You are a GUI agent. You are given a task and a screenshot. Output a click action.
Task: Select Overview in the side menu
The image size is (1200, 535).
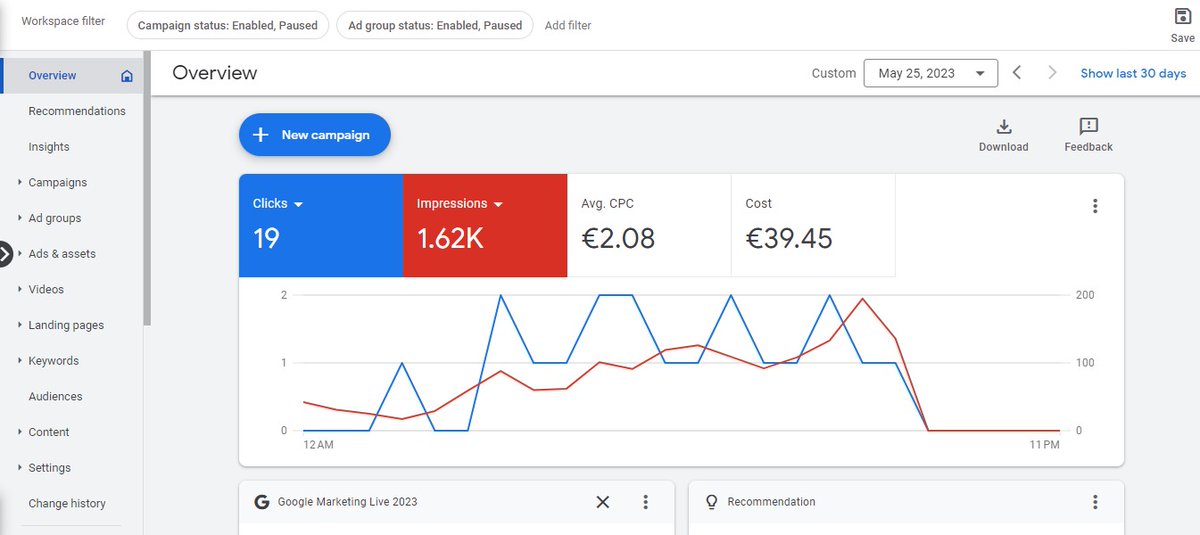coord(72,76)
